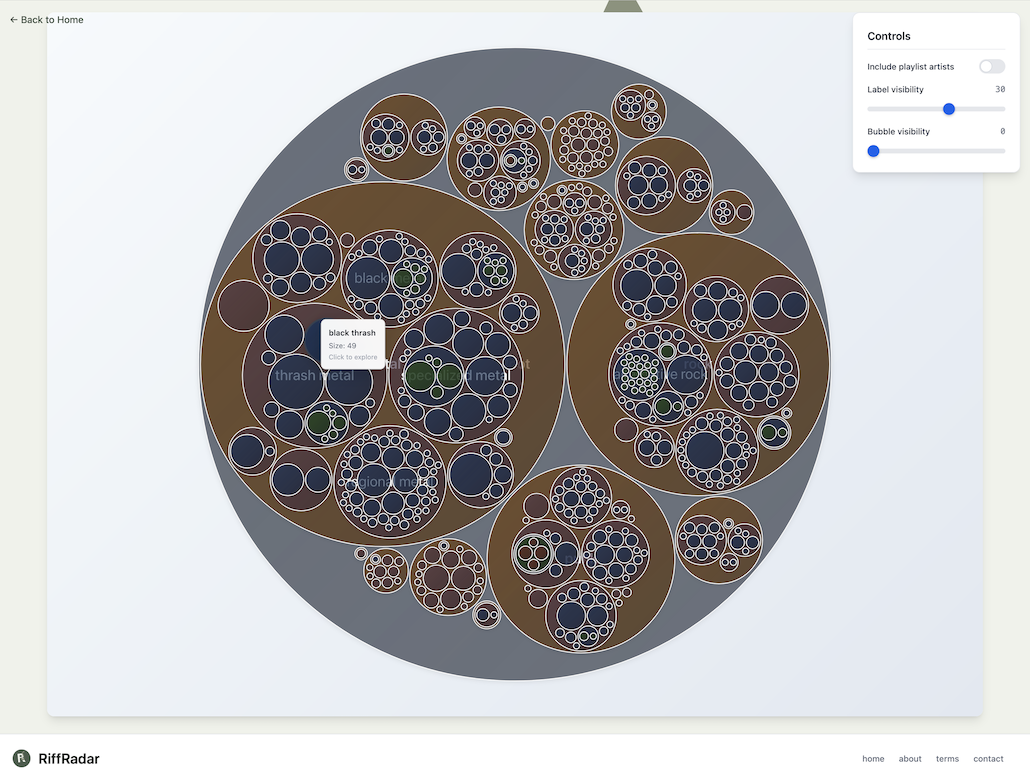This screenshot has width=1030, height=780.
Task: Open the terms footer link
Action: click(x=947, y=758)
